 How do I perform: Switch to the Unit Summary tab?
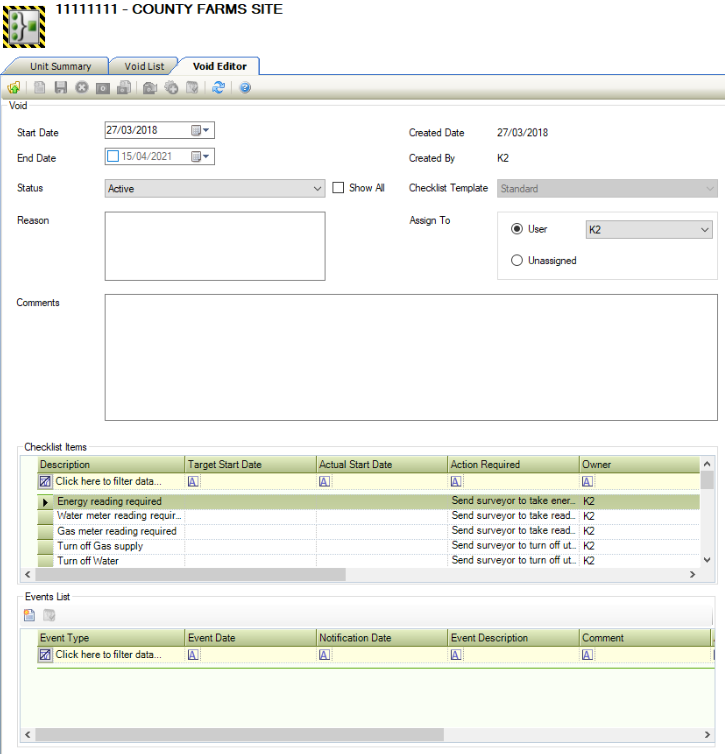pyautogui.click(x=60, y=66)
